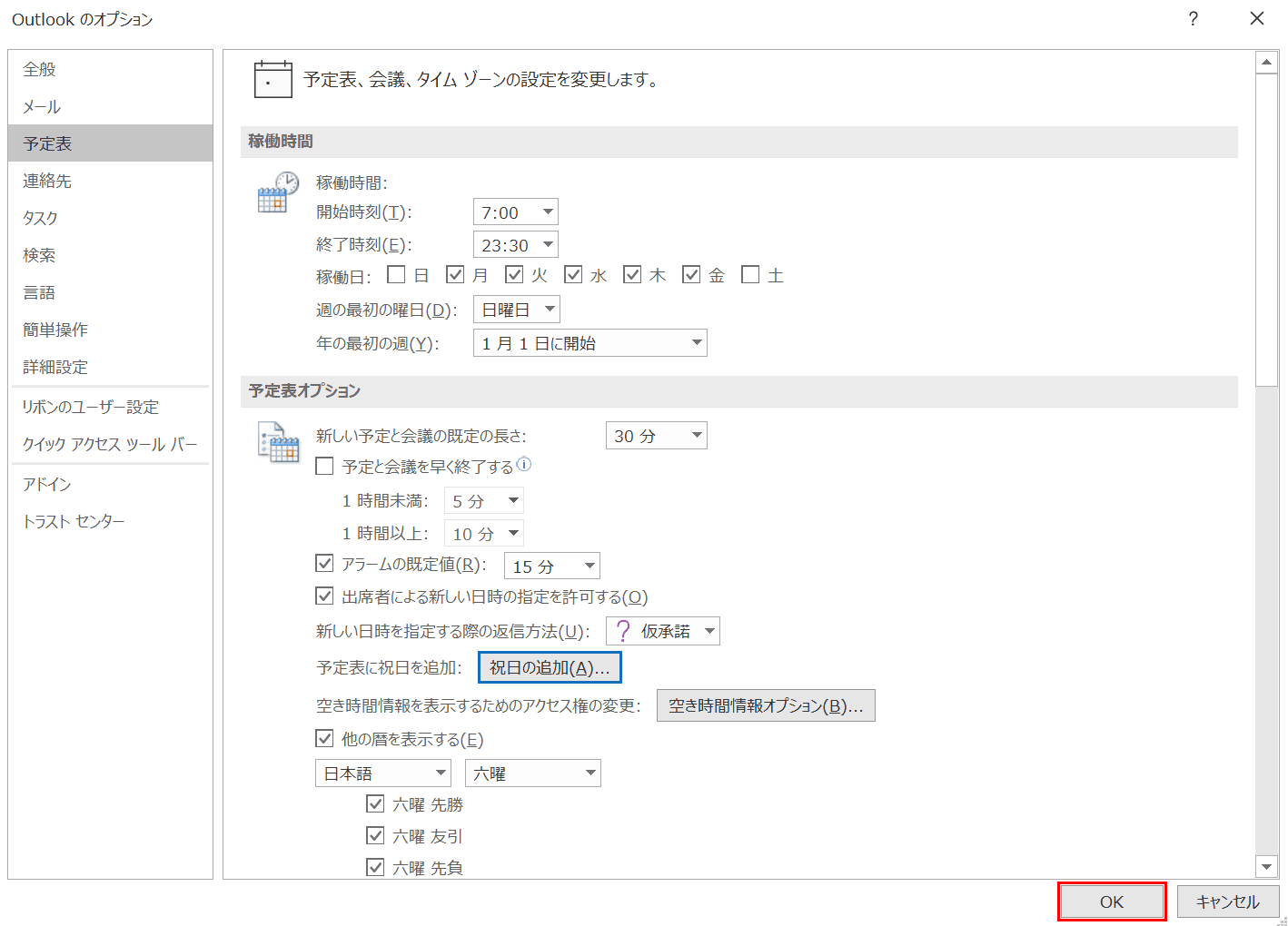Image resolution: width=1288 pixels, height=926 pixels.
Task: Enable 予定と会議を早く終了する checkbox
Action: (x=324, y=467)
